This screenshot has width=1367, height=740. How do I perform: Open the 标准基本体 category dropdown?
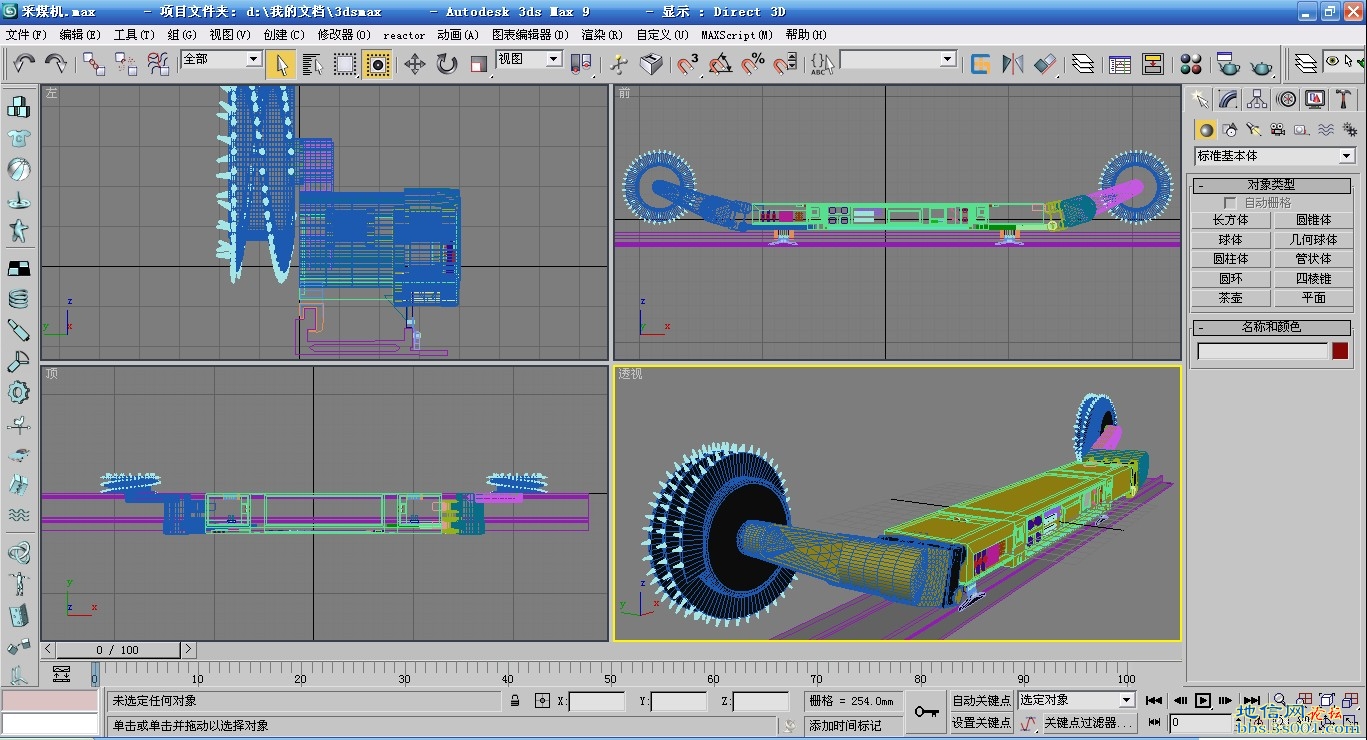pyautogui.click(x=1274, y=156)
